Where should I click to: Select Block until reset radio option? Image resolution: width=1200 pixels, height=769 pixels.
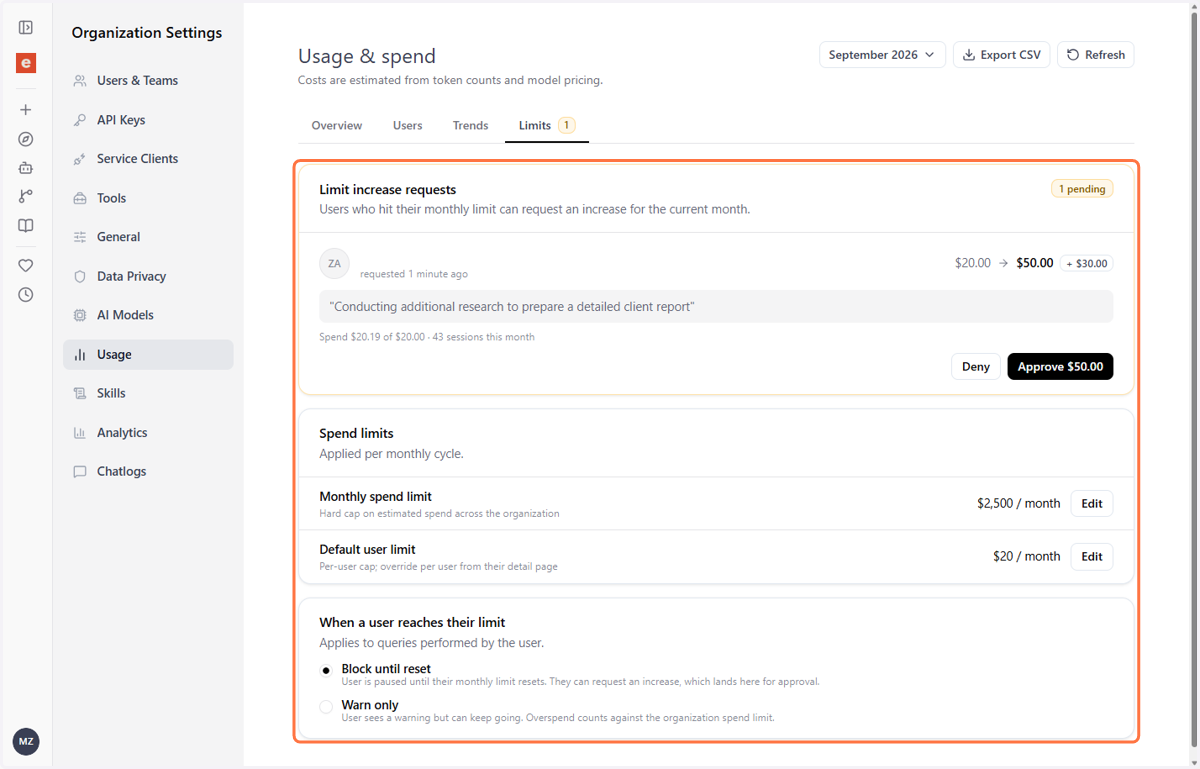[x=326, y=670]
